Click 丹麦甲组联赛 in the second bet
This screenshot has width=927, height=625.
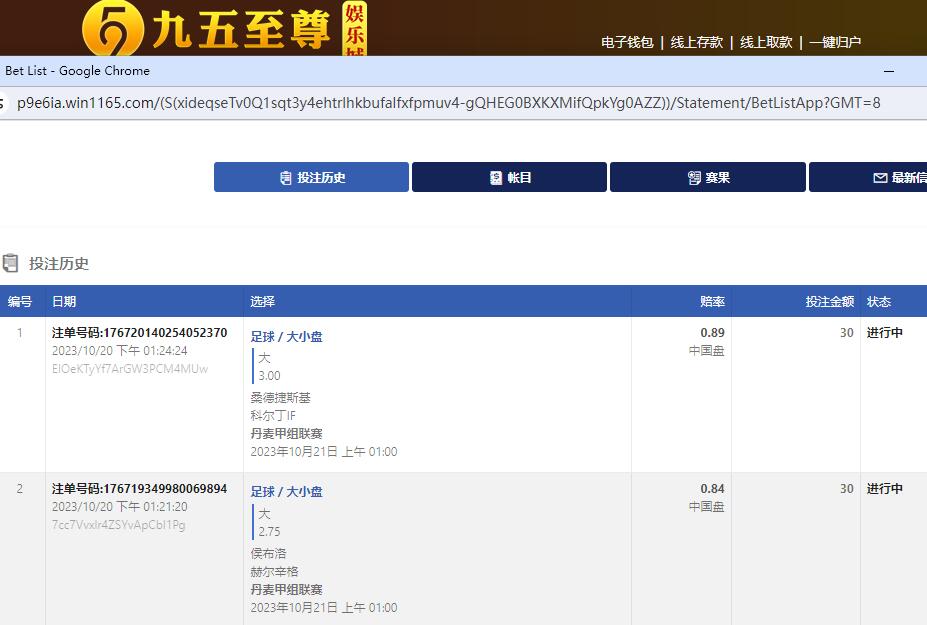pyautogui.click(x=287, y=590)
